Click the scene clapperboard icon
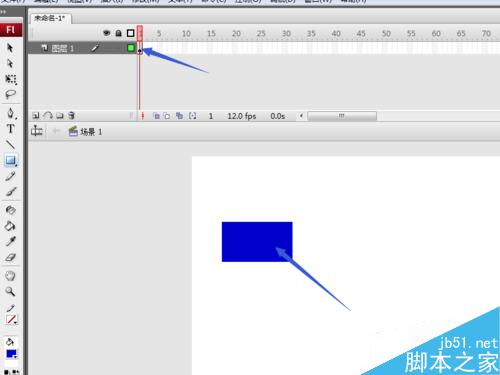This screenshot has height=375, width=500. tap(73, 131)
